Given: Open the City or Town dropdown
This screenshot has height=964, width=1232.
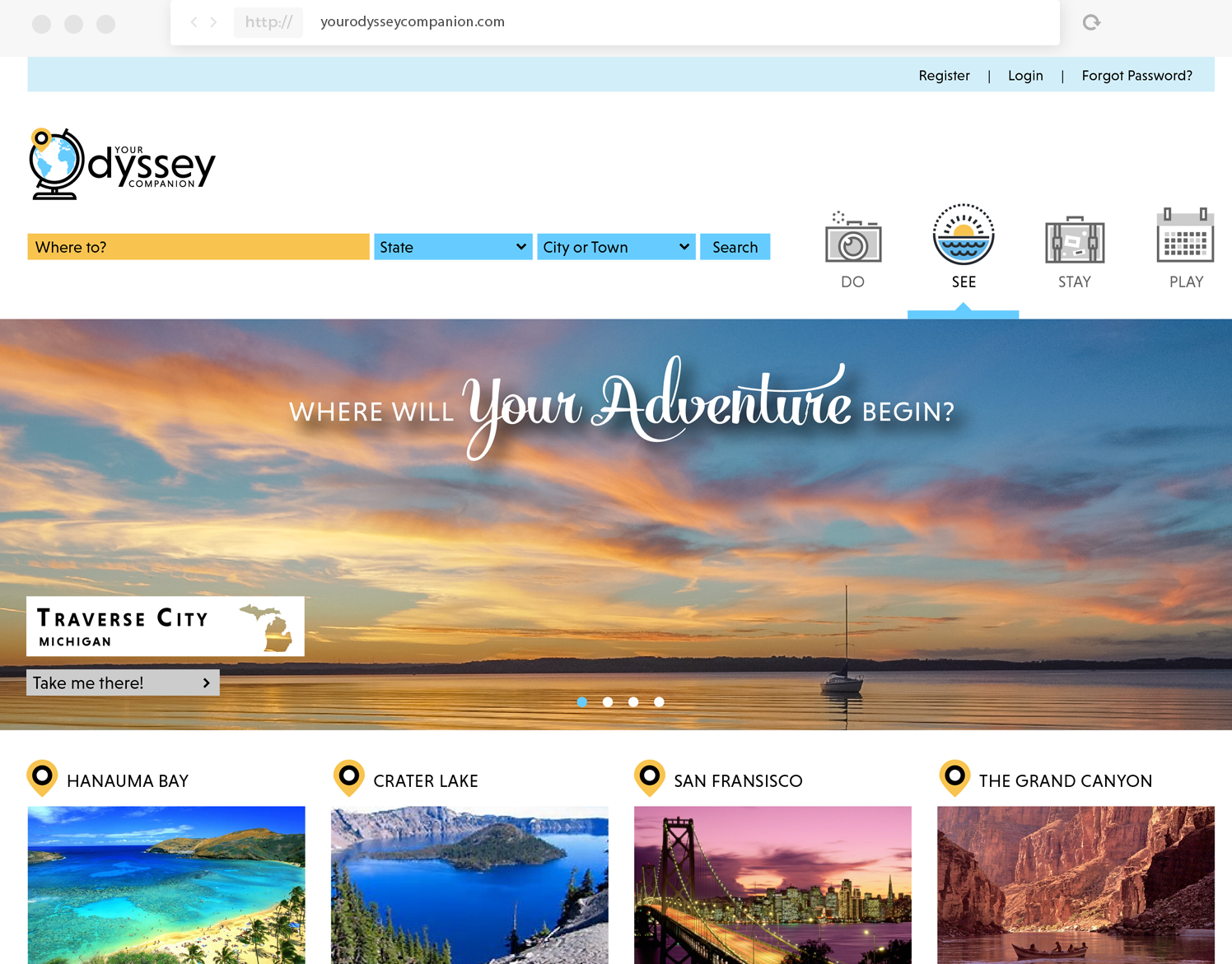Looking at the screenshot, I should (616, 247).
